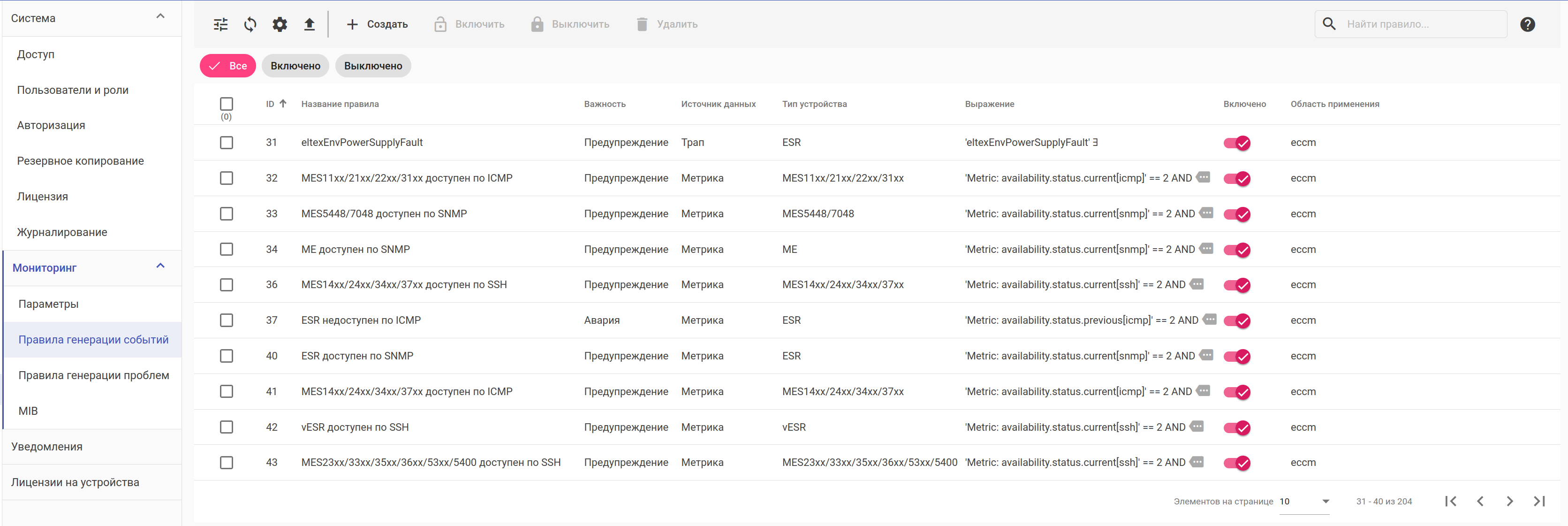Disable the eltexEnvPowerSupplyFault rule toggle
1568x526 pixels.
click(x=1236, y=143)
